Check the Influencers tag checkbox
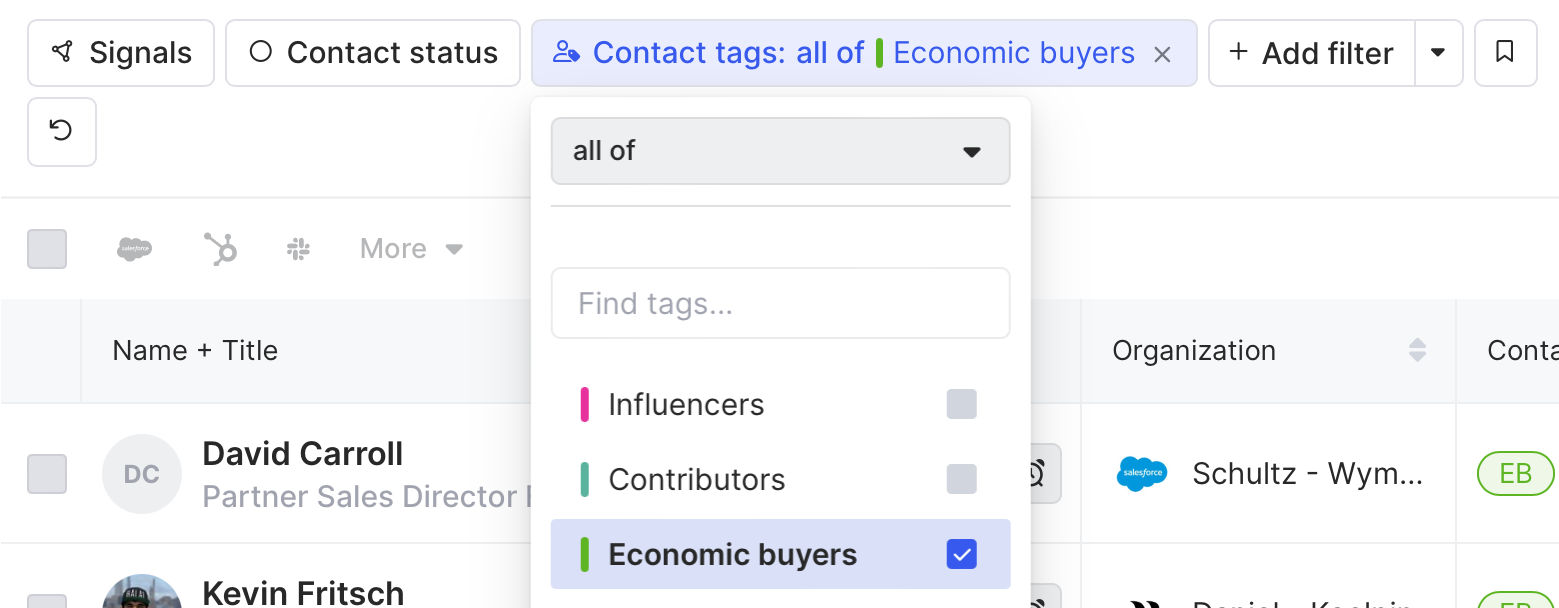Viewport: 1559px width, 608px height. click(961, 404)
